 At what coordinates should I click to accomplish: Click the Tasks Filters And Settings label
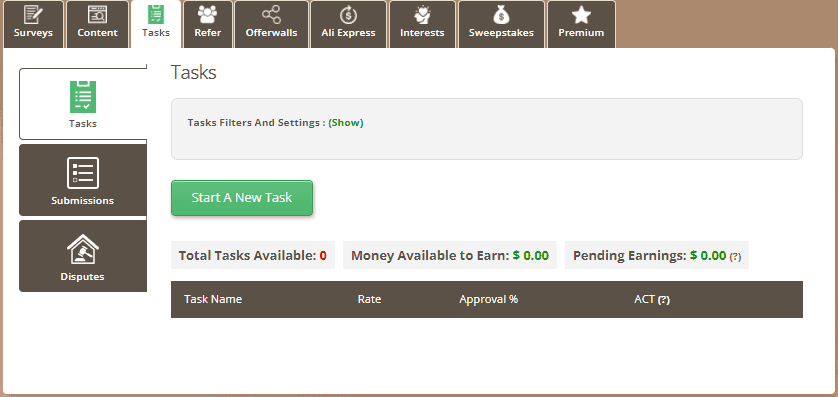pyautogui.click(x=257, y=122)
